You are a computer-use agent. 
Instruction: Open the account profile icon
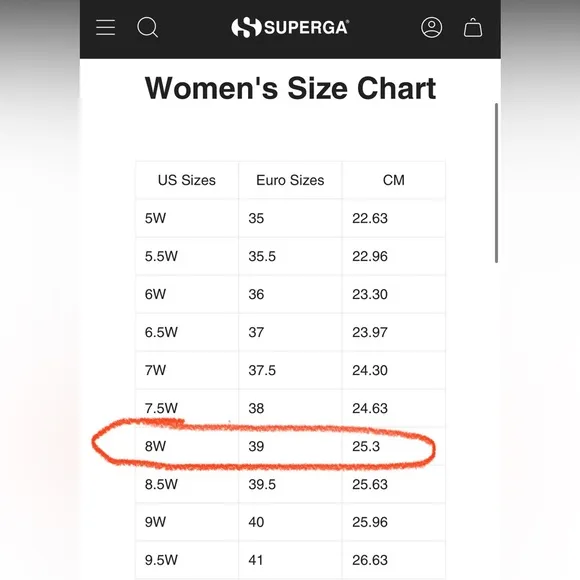[x=431, y=27]
